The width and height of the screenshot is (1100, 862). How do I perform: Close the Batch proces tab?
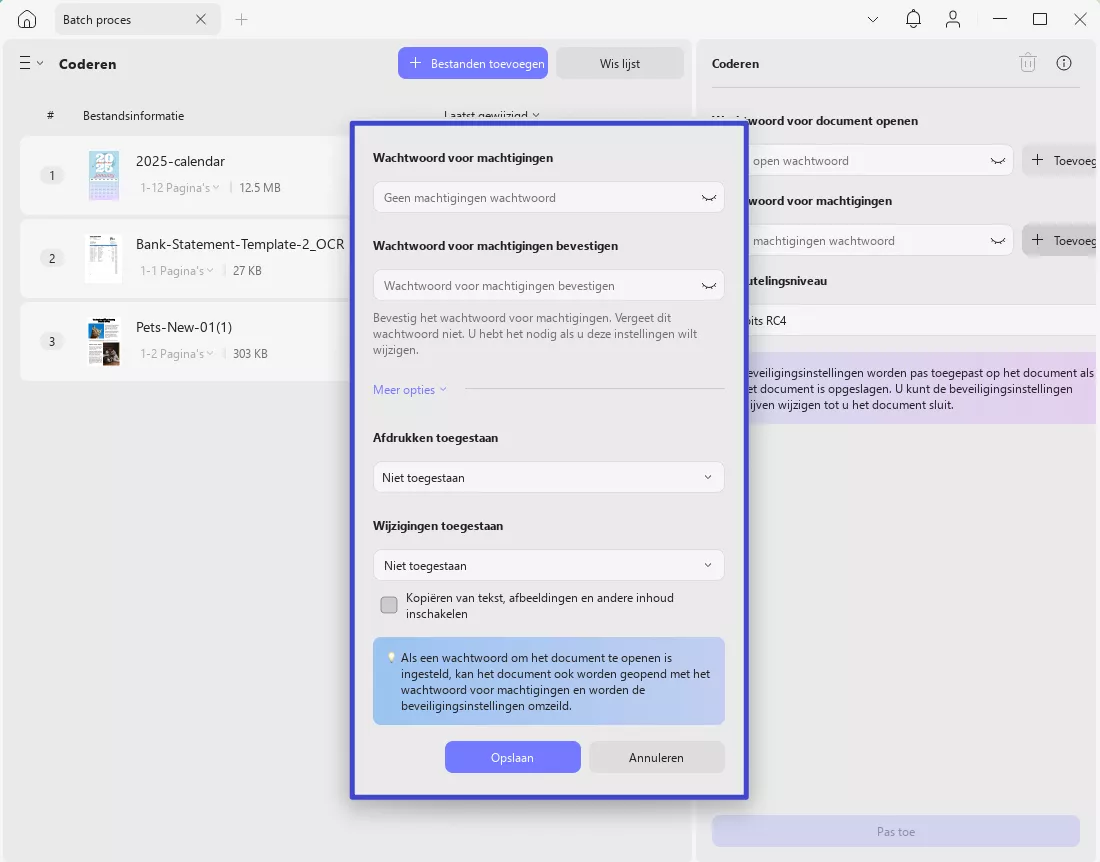click(201, 20)
